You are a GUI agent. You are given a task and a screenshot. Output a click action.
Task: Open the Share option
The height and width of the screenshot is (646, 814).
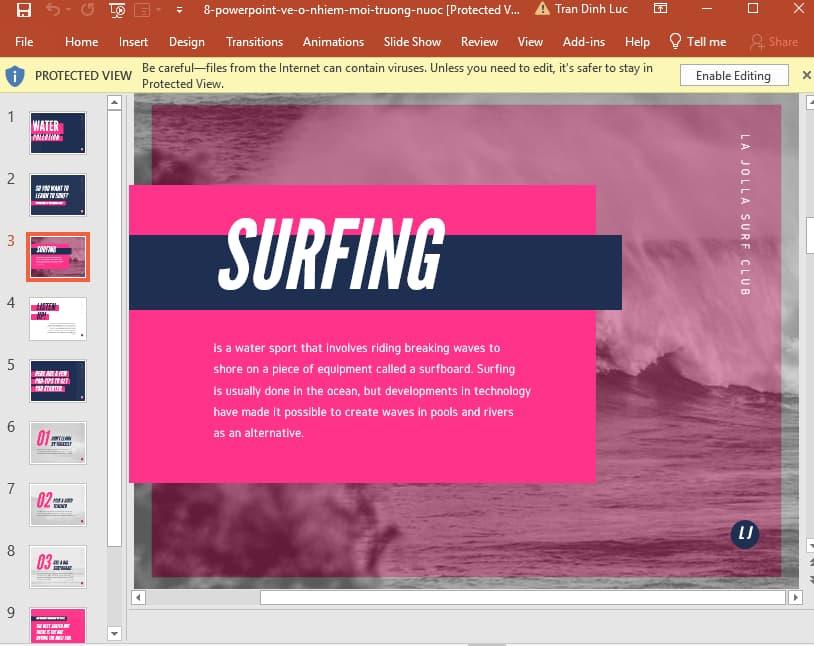(776, 42)
